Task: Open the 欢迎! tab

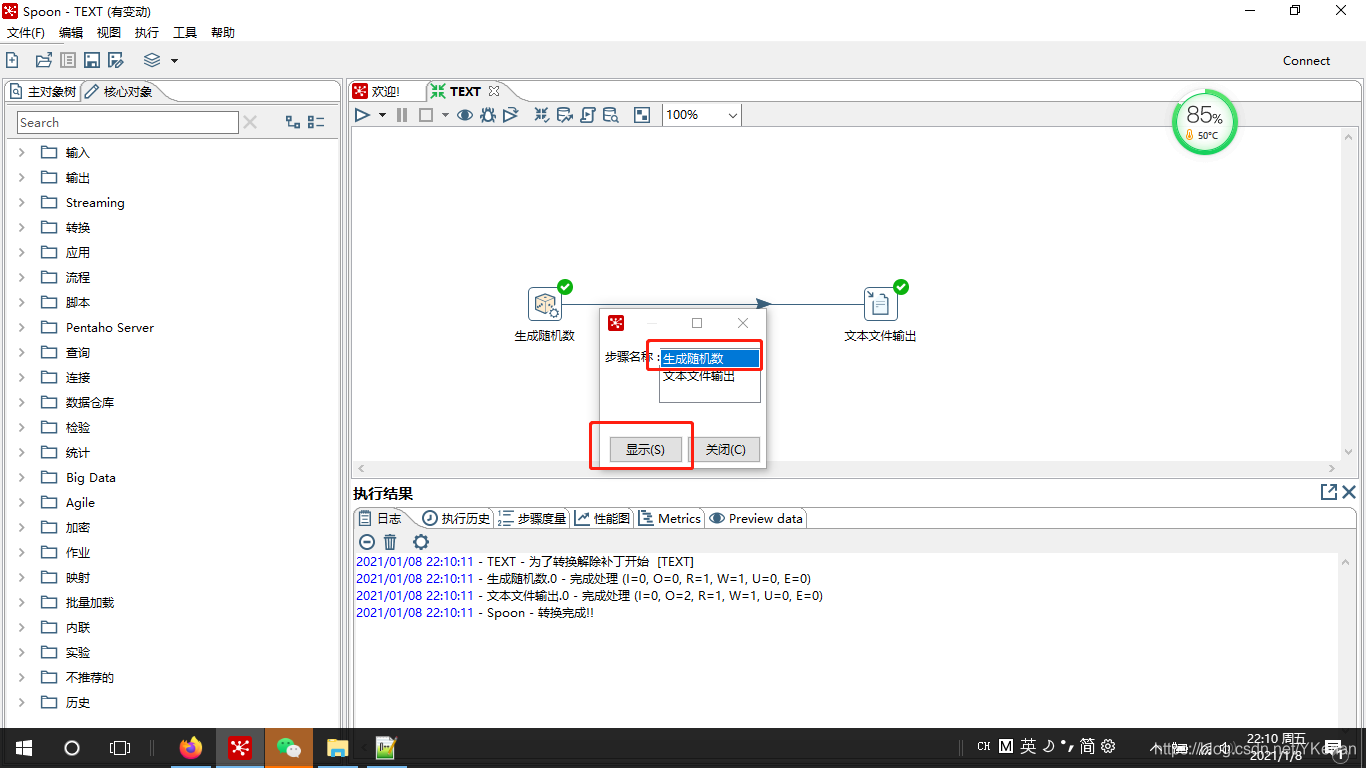Action: click(376, 91)
